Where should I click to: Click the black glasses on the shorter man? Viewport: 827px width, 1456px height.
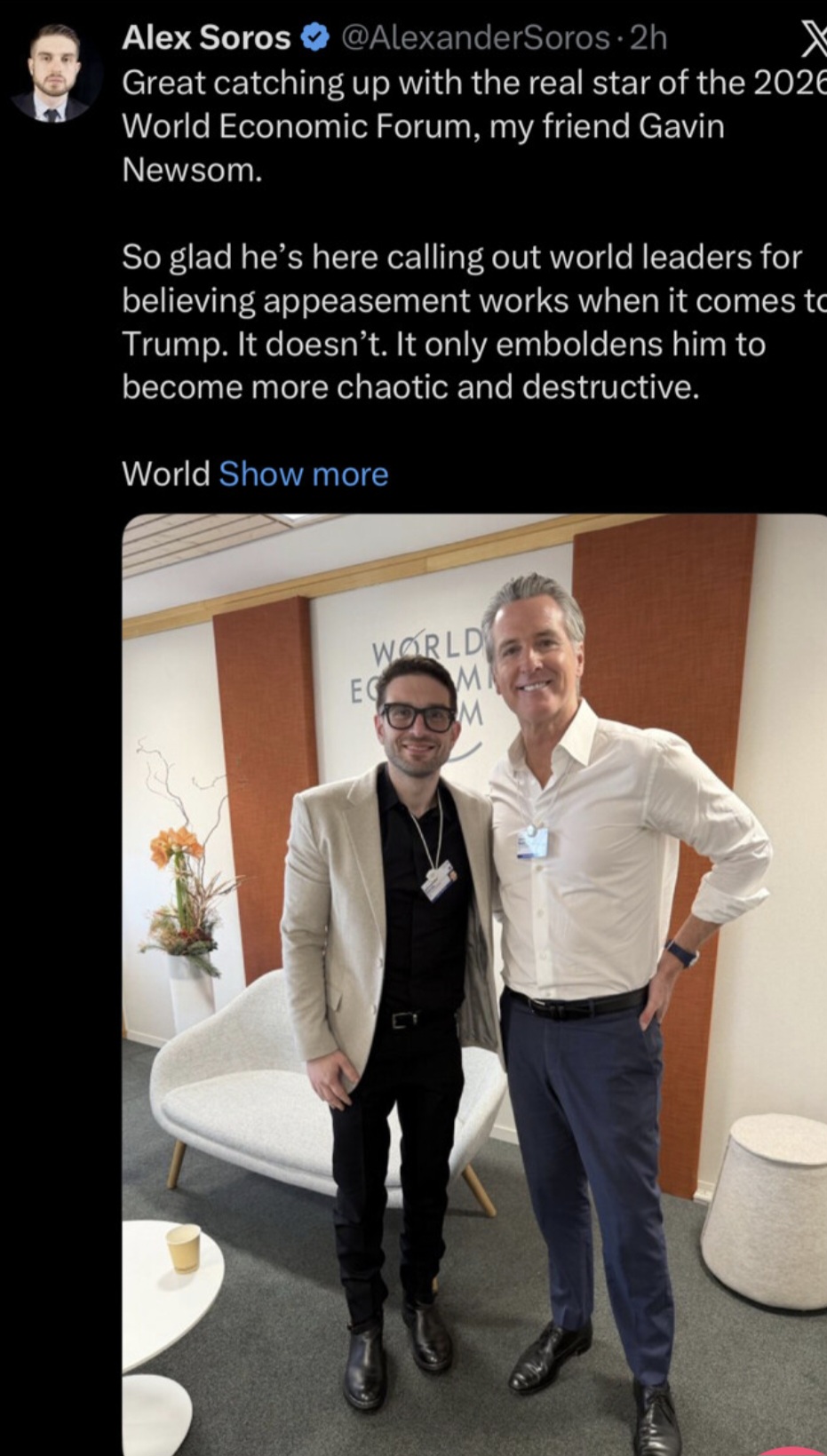[417, 716]
